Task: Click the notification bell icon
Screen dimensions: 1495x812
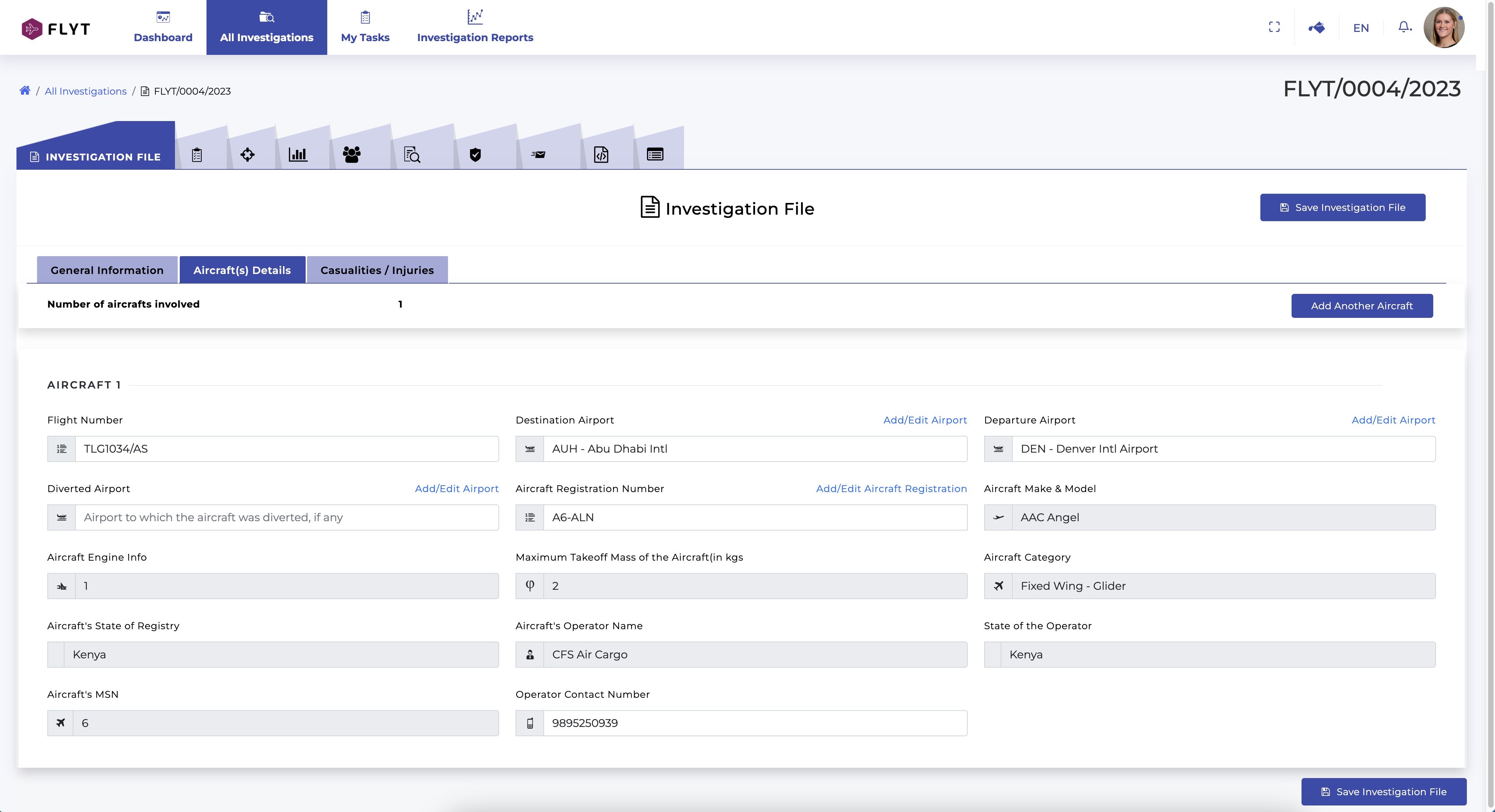Action: click(x=1404, y=27)
